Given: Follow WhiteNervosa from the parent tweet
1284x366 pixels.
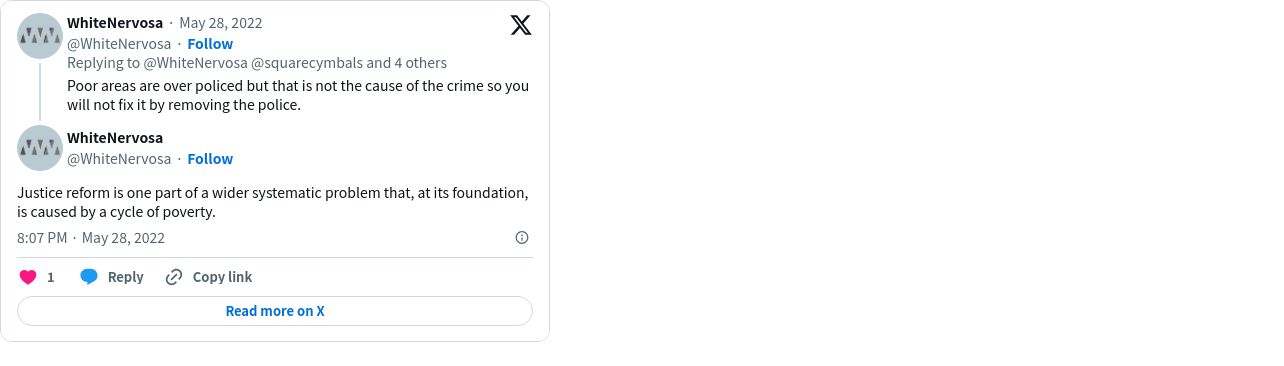Looking at the screenshot, I should pyautogui.click(x=210, y=44).
